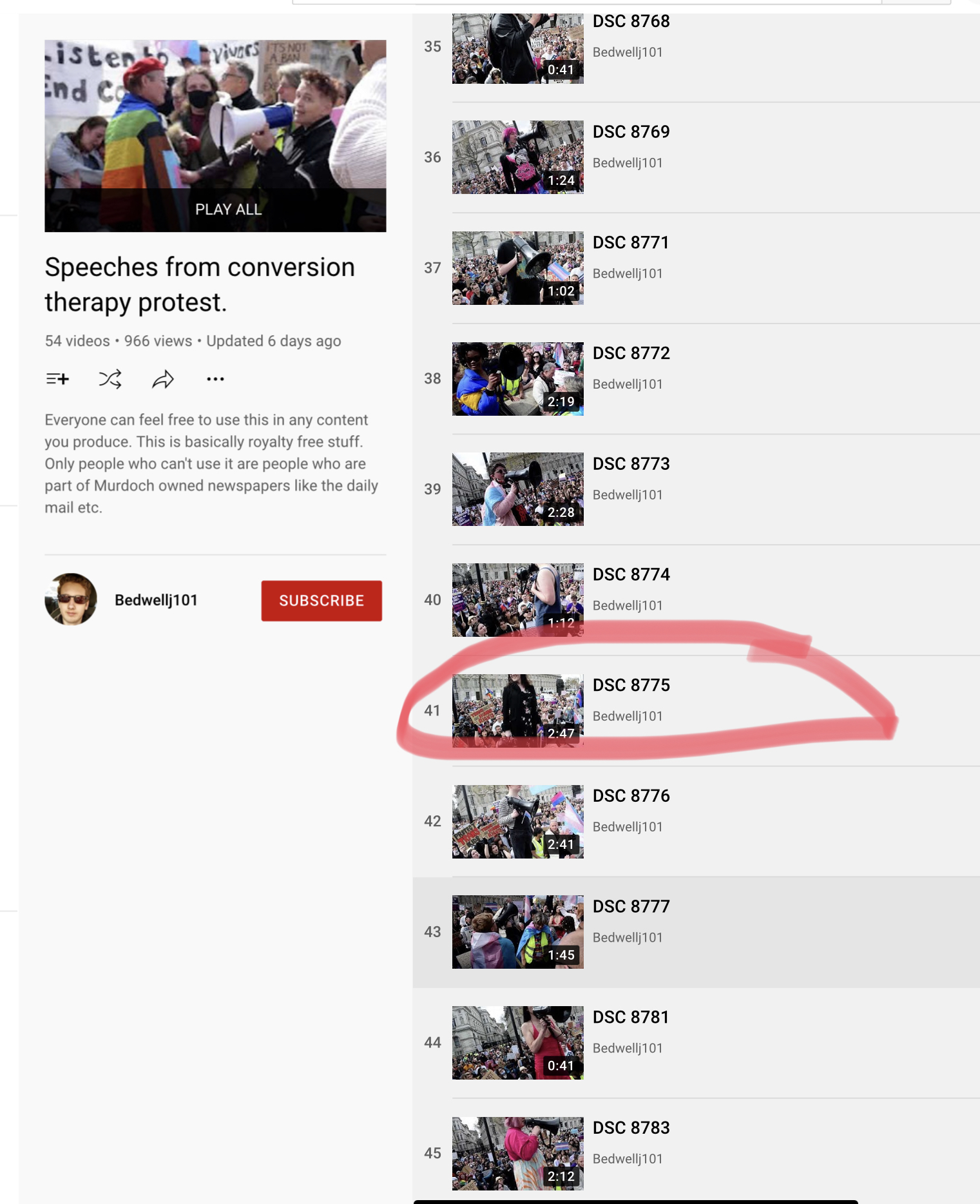Open Bedwellj101 channel under DSC 8783
Image resolution: width=980 pixels, height=1204 pixels.
(628, 1159)
